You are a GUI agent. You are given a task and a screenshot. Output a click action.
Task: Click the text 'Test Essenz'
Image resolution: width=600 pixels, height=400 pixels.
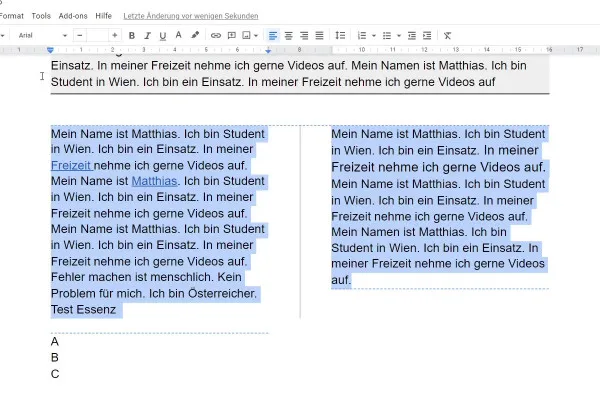tap(83, 309)
